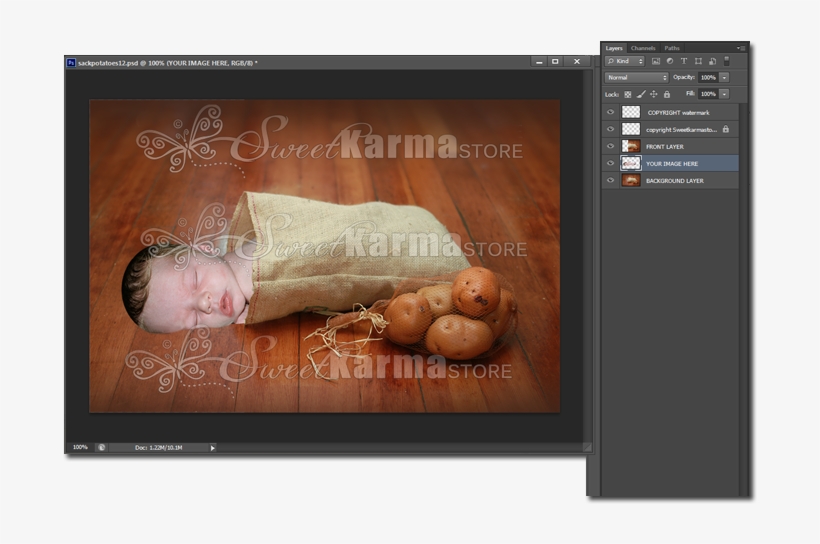Switch to the Channels tab
The image size is (820, 544).
(643, 48)
